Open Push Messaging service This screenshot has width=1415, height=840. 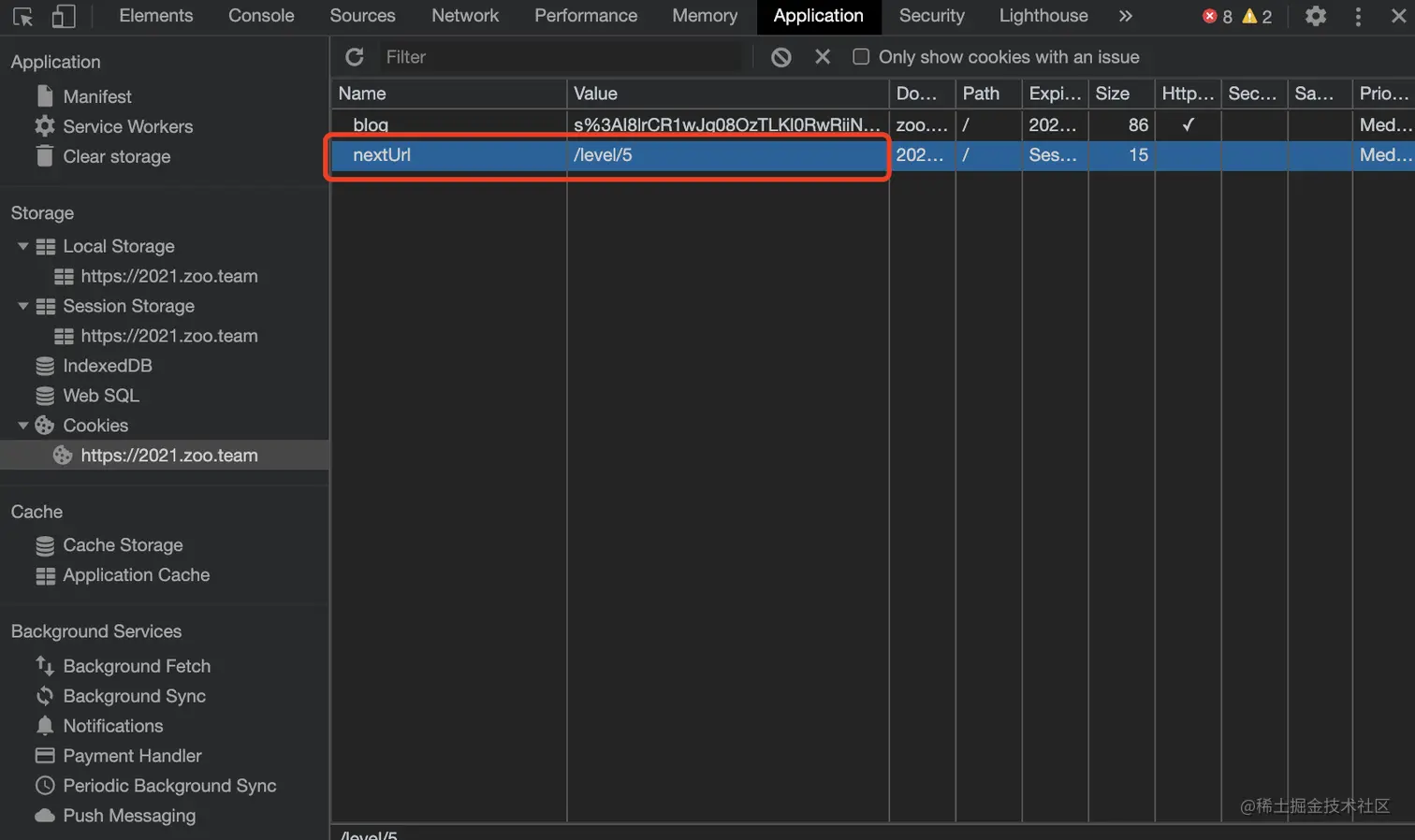click(x=129, y=816)
